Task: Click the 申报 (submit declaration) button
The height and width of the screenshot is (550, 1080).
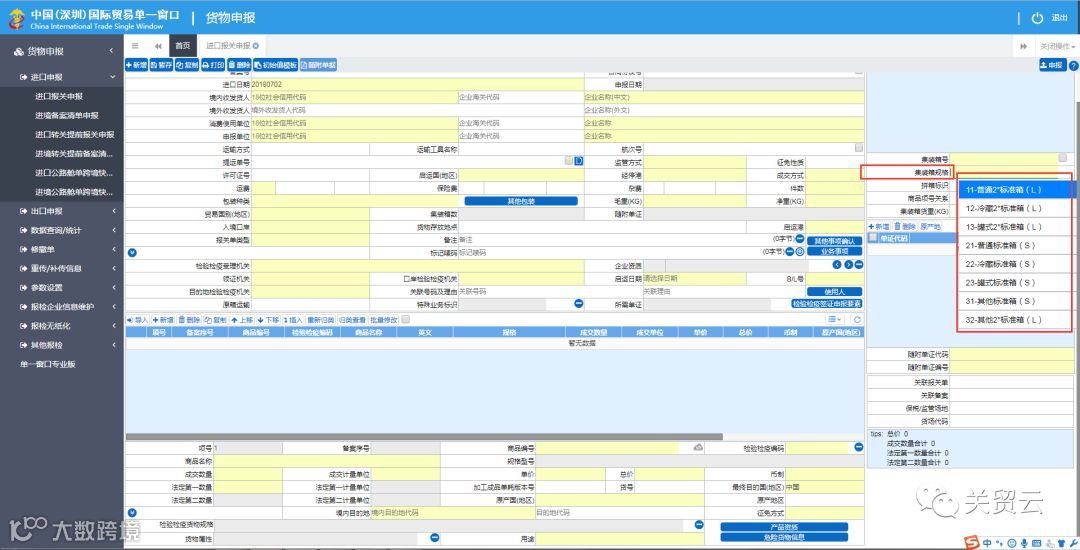Action: 1052,65
